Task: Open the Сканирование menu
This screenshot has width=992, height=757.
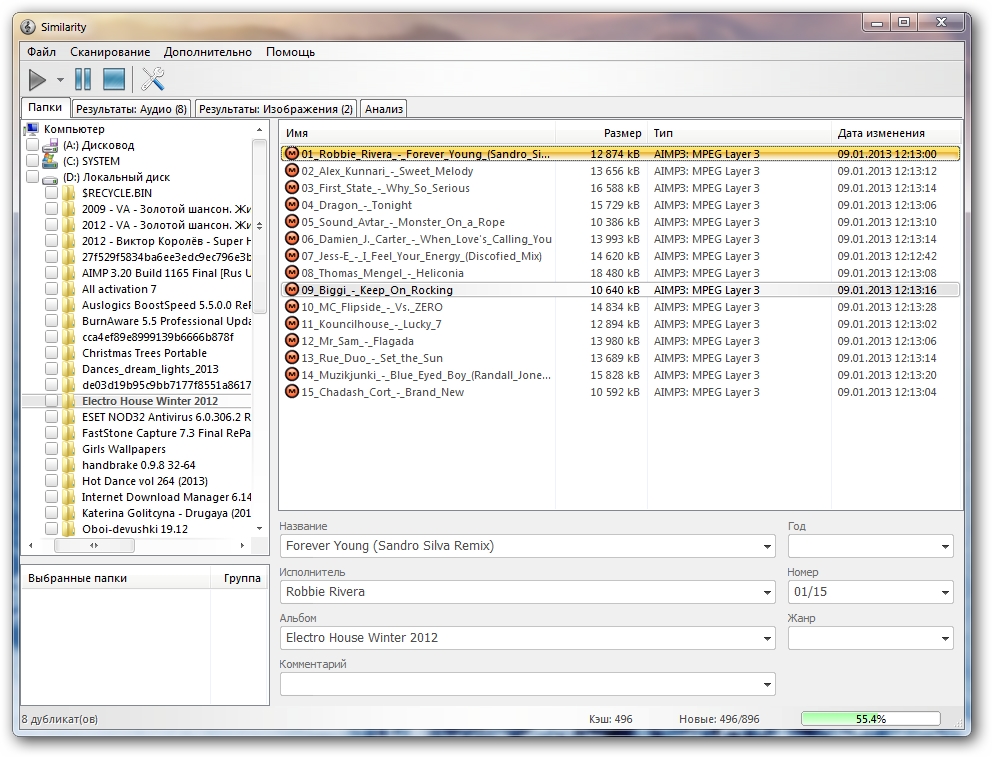Action: [x=110, y=52]
